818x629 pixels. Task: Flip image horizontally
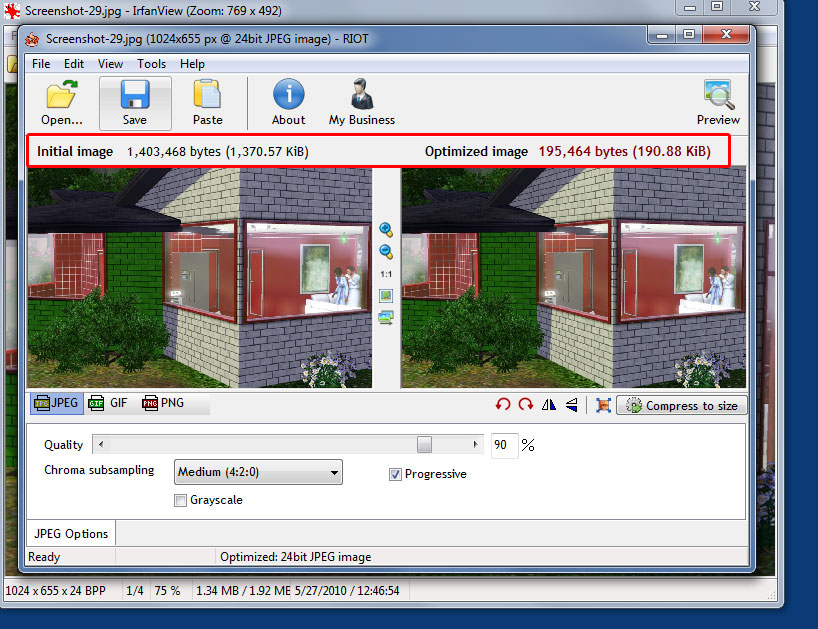coord(548,405)
